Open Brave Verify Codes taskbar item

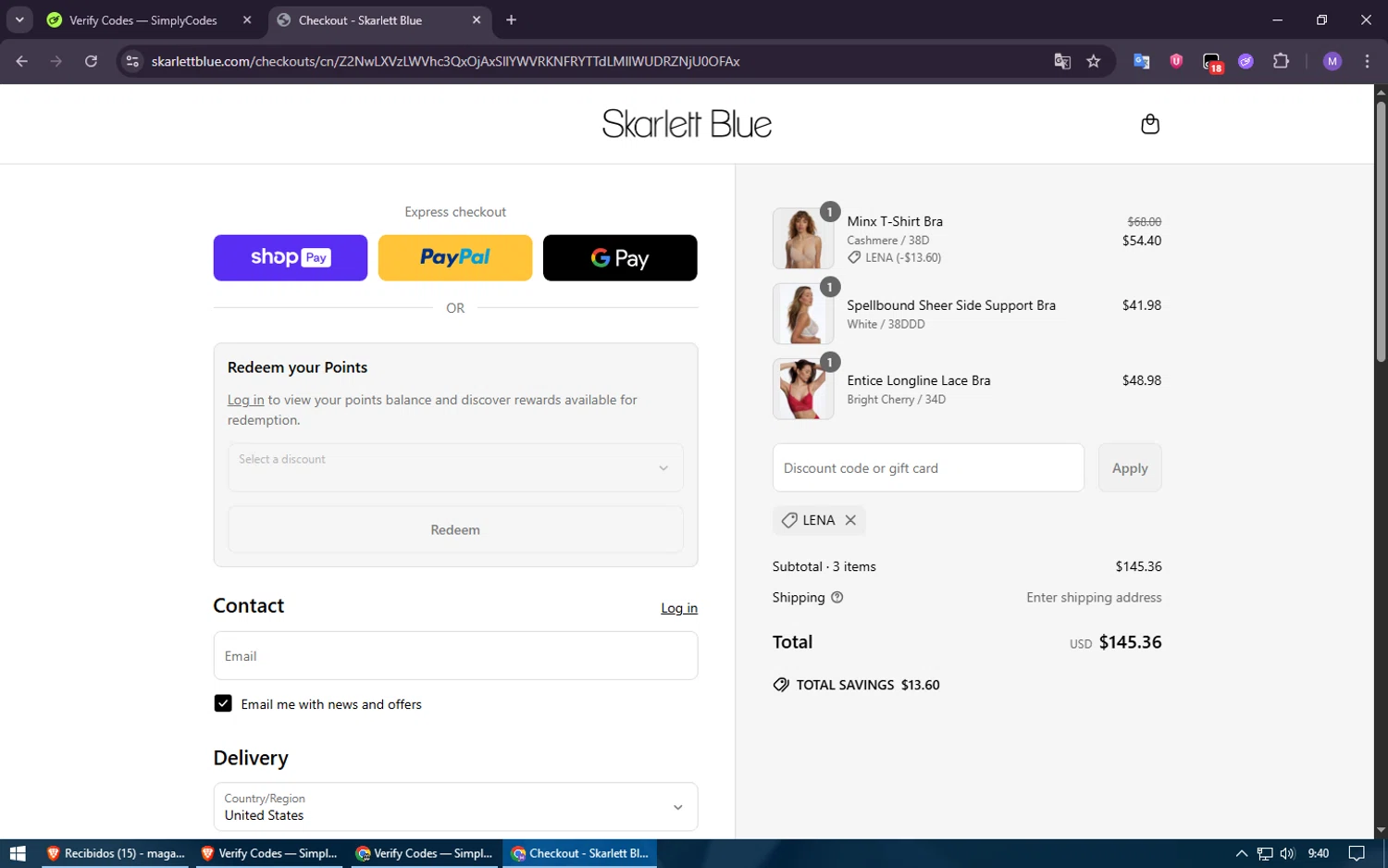click(269, 853)
